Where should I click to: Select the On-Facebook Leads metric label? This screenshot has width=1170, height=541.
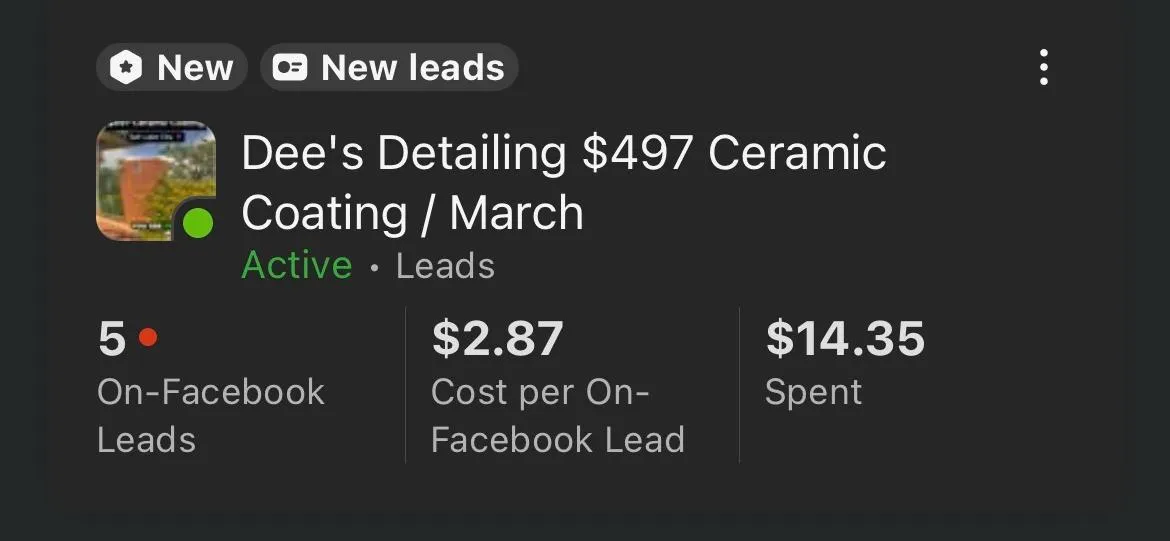point(211,416)
